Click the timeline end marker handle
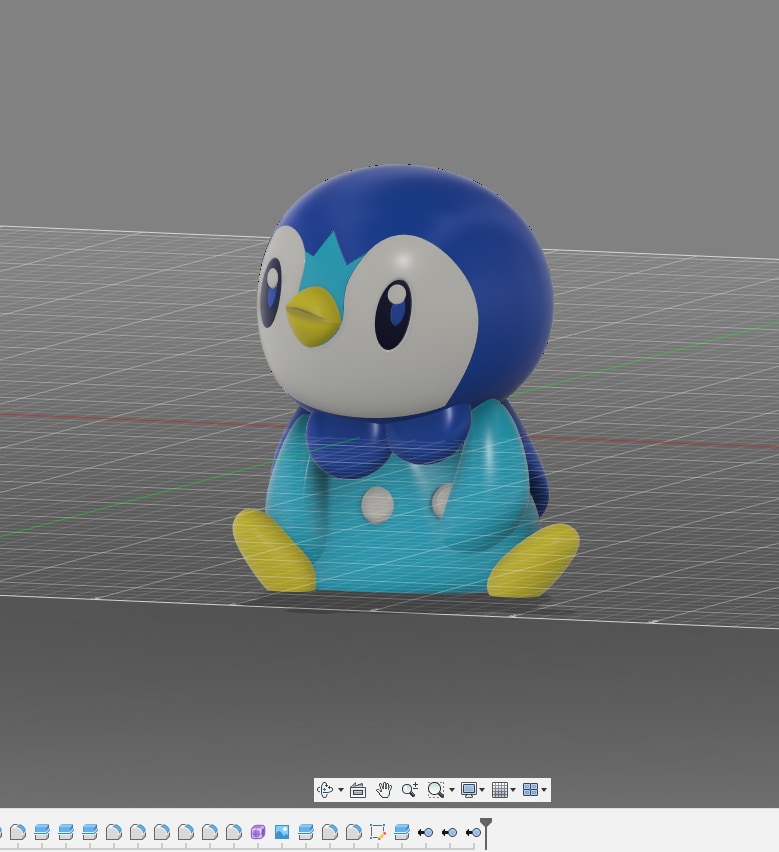 pos(486,824)
